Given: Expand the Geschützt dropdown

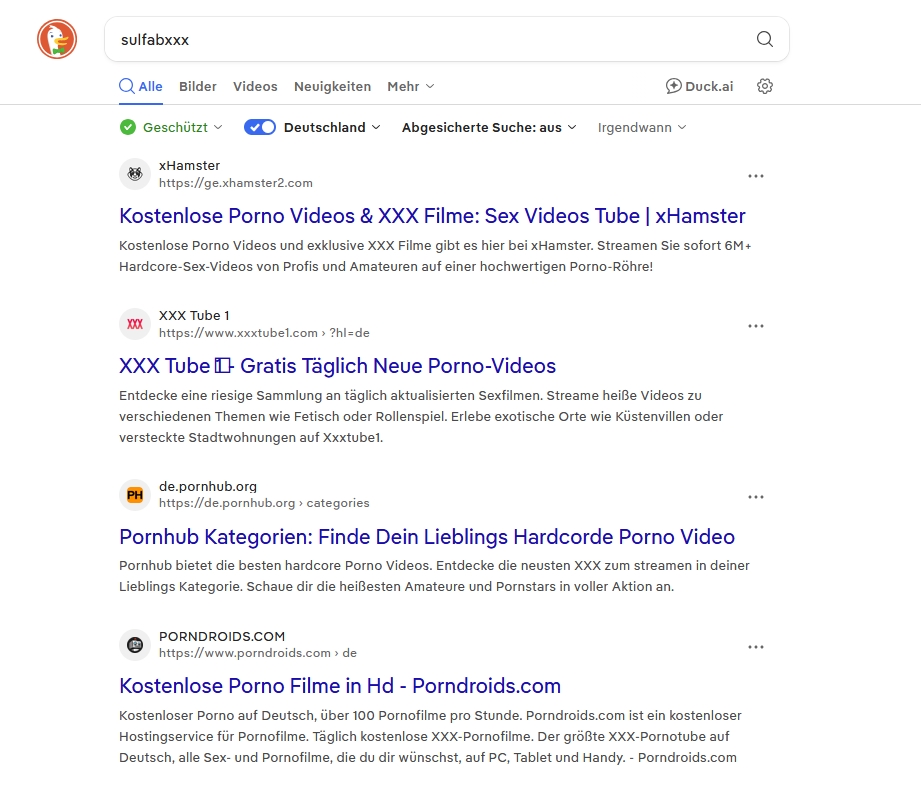Looking at the screenshot, I should [x=182, y=127].
